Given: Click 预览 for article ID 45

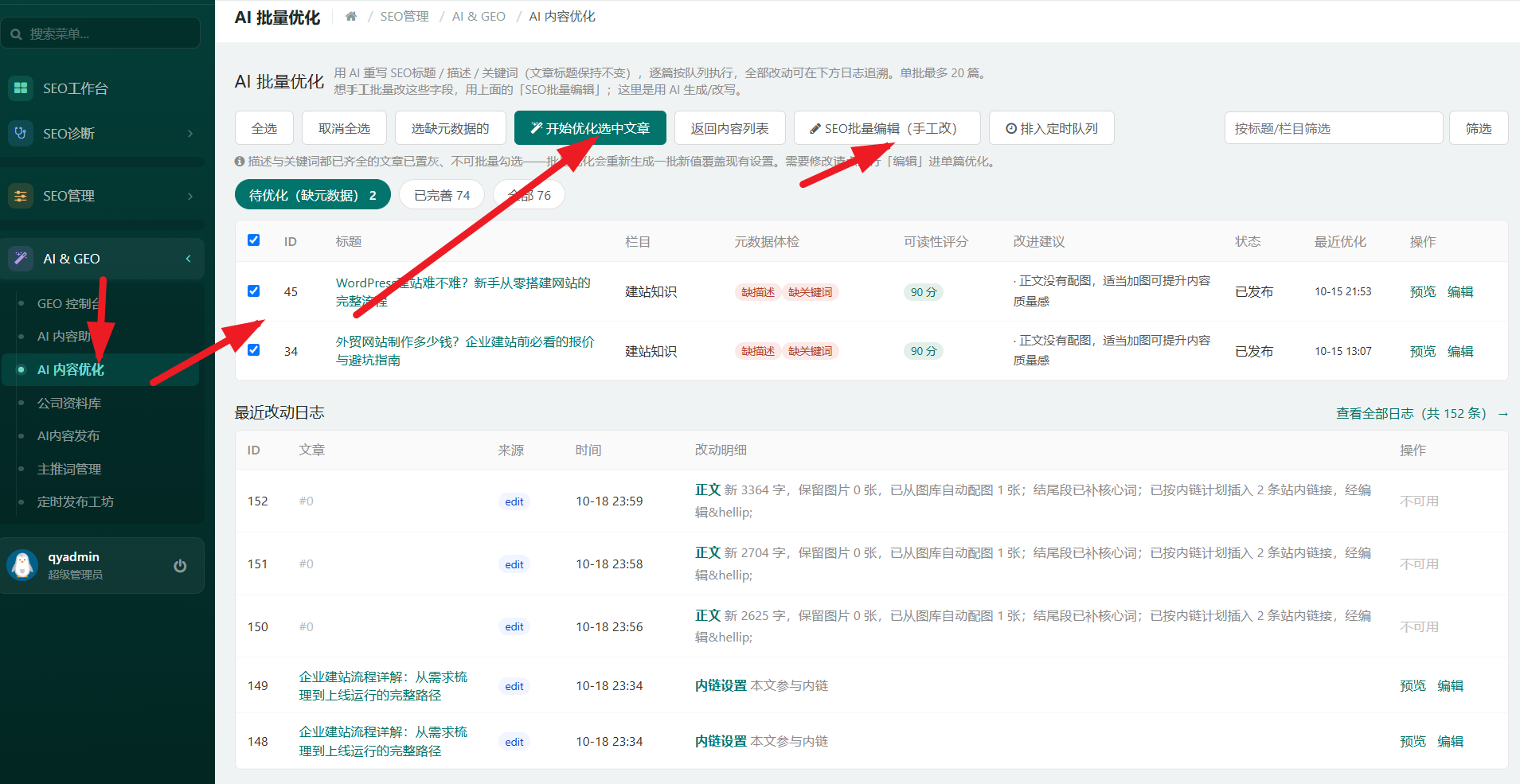Looking at the screenshot, I should click(x=1422, y=291).
